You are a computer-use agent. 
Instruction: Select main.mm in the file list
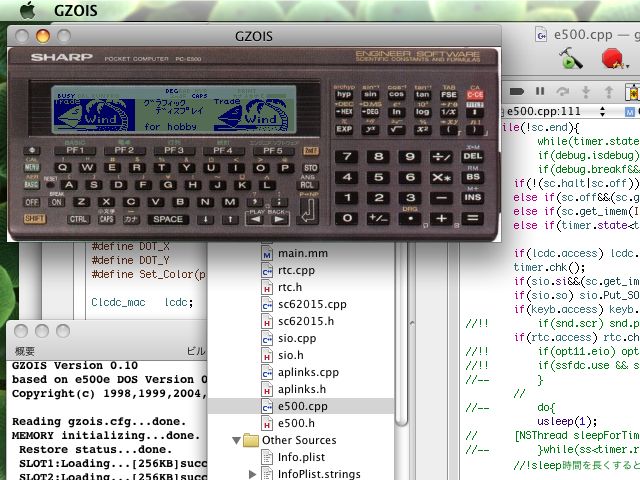303,253
